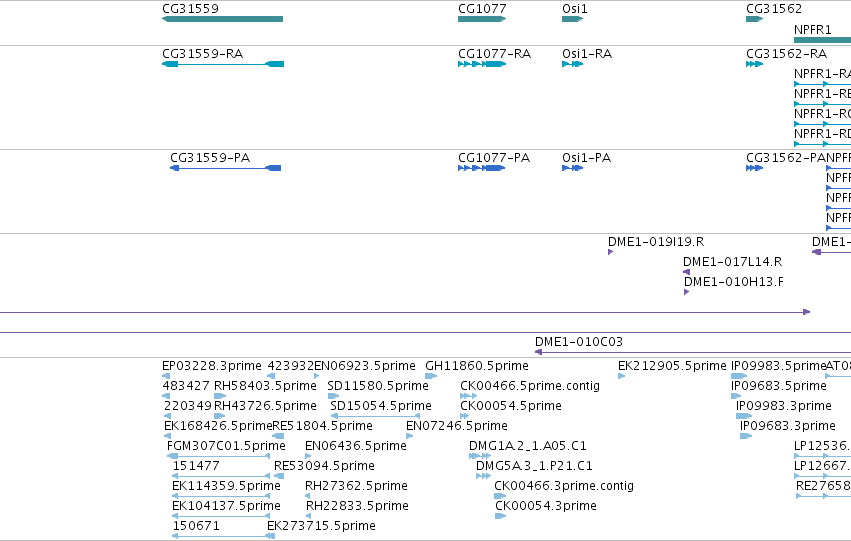
Task: Click the DME1-010C03 BAC label
Action: tap(579, 342)
